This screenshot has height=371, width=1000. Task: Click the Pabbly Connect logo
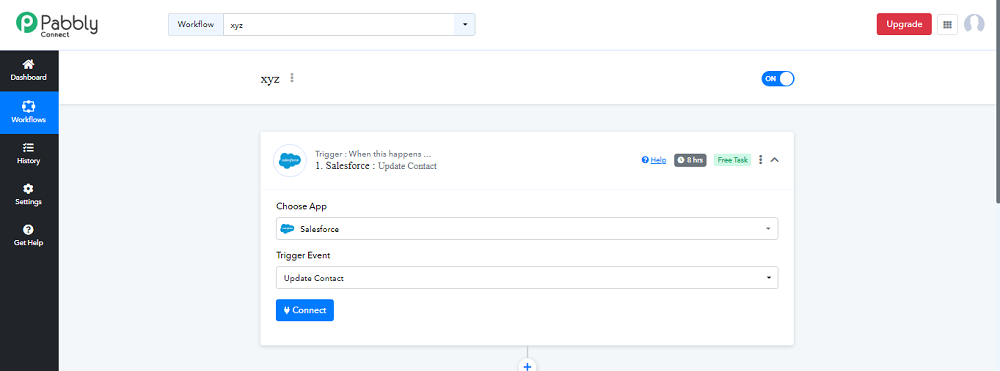pos(57,24)
